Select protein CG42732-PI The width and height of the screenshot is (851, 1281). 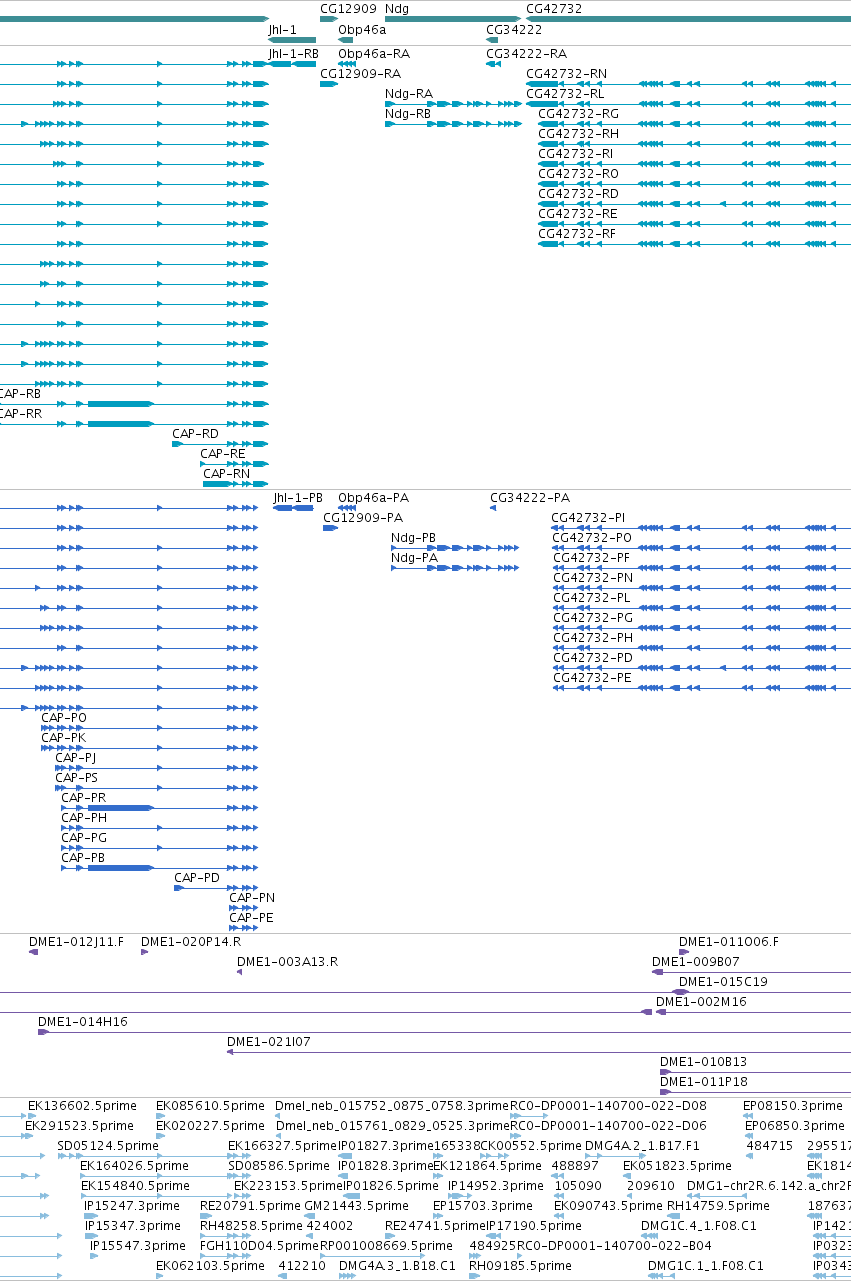pos(588,517)
